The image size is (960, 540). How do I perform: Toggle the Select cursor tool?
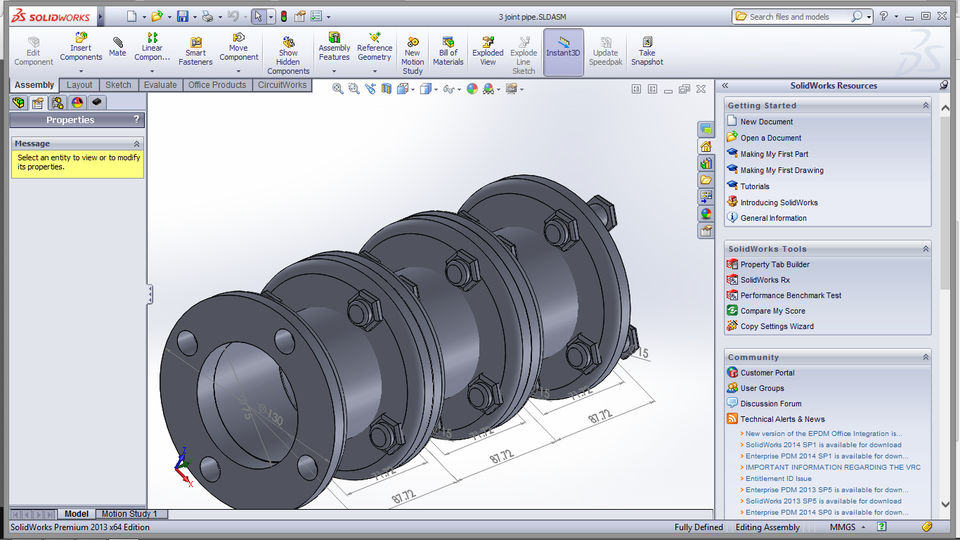tap(258, 17)
